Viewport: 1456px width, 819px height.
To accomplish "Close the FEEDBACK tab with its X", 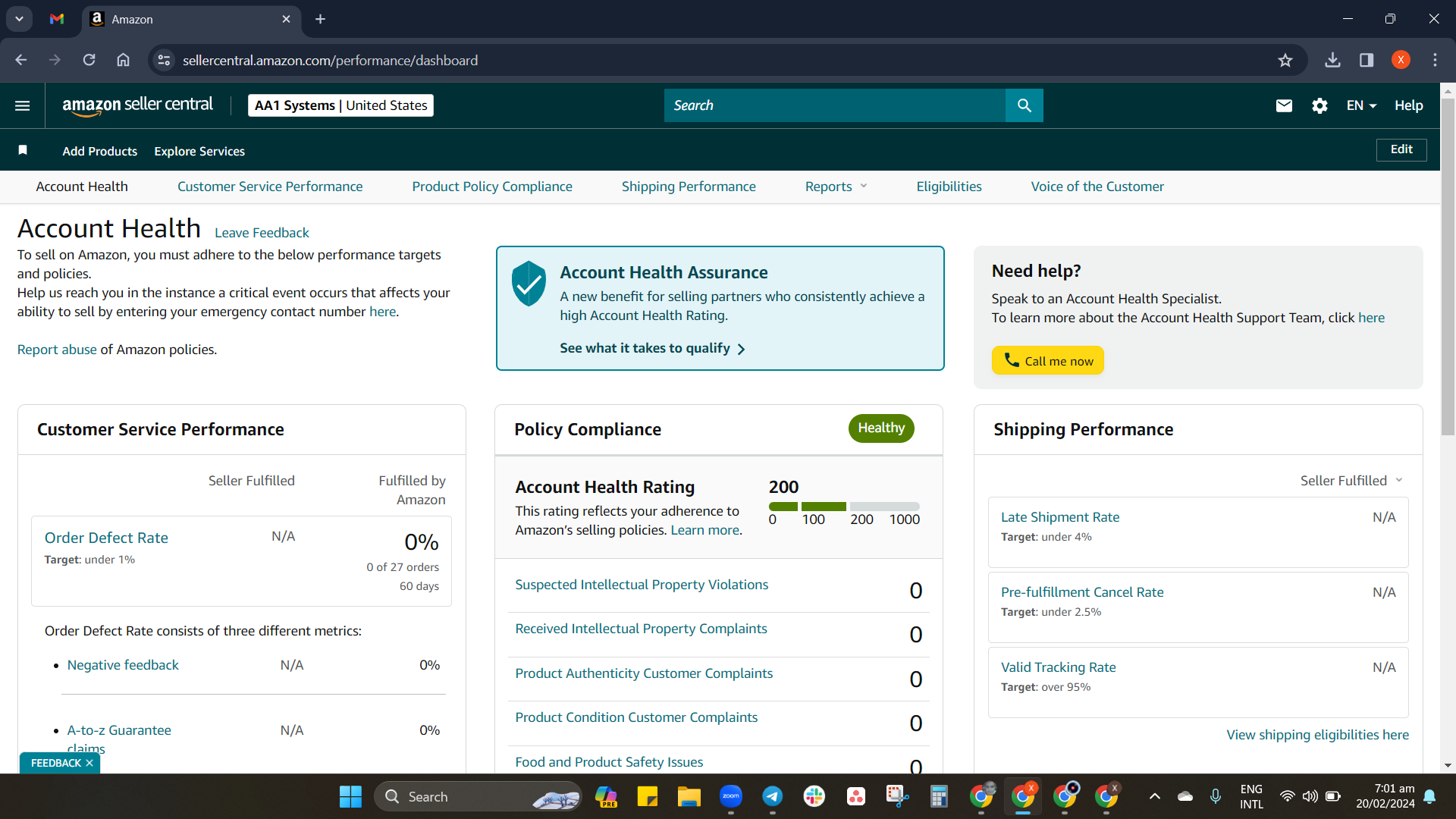I will pos(89,763).
